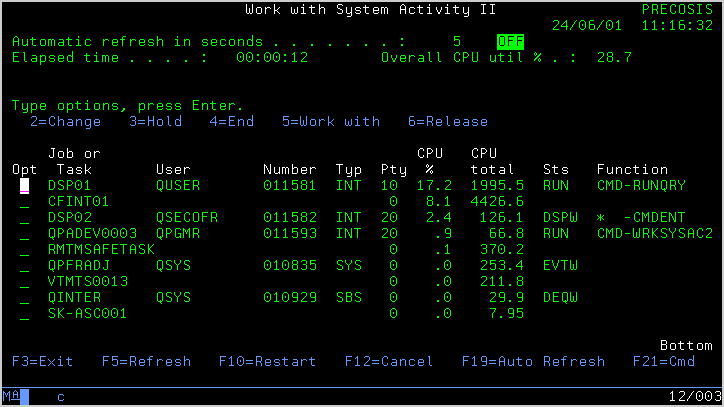Click the Opt field for DSP02
The width and height of the screenshot is (724, 407).
tap(24, 218)
